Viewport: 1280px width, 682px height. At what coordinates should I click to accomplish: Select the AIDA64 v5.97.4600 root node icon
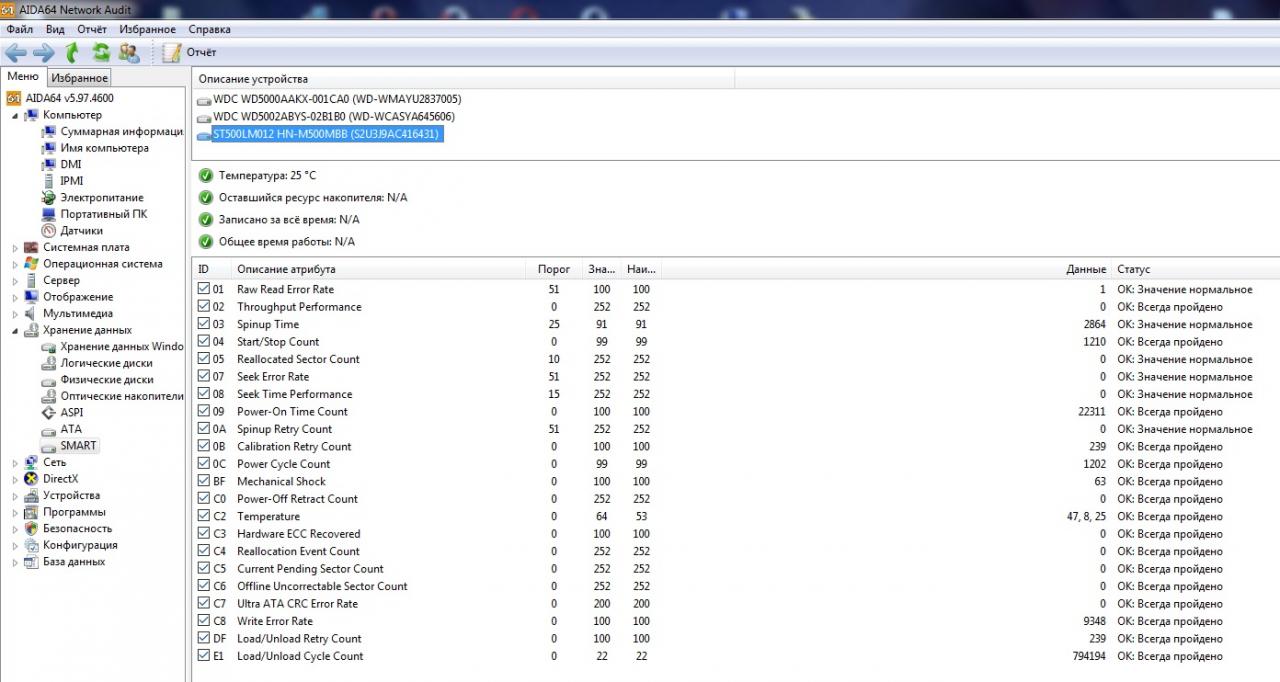[14, 98]
